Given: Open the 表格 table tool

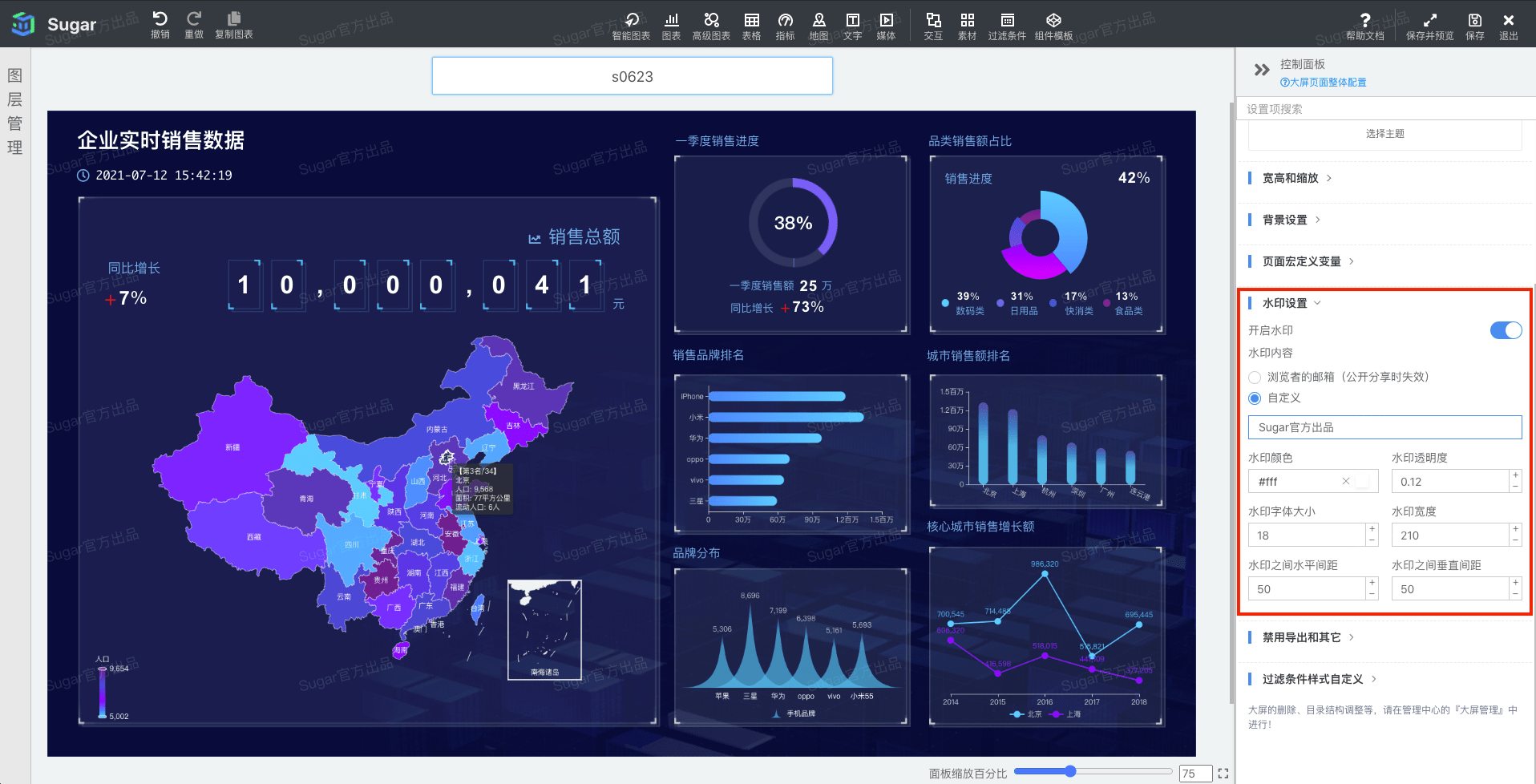Looking at the screenshot, I should pos(751,26).
